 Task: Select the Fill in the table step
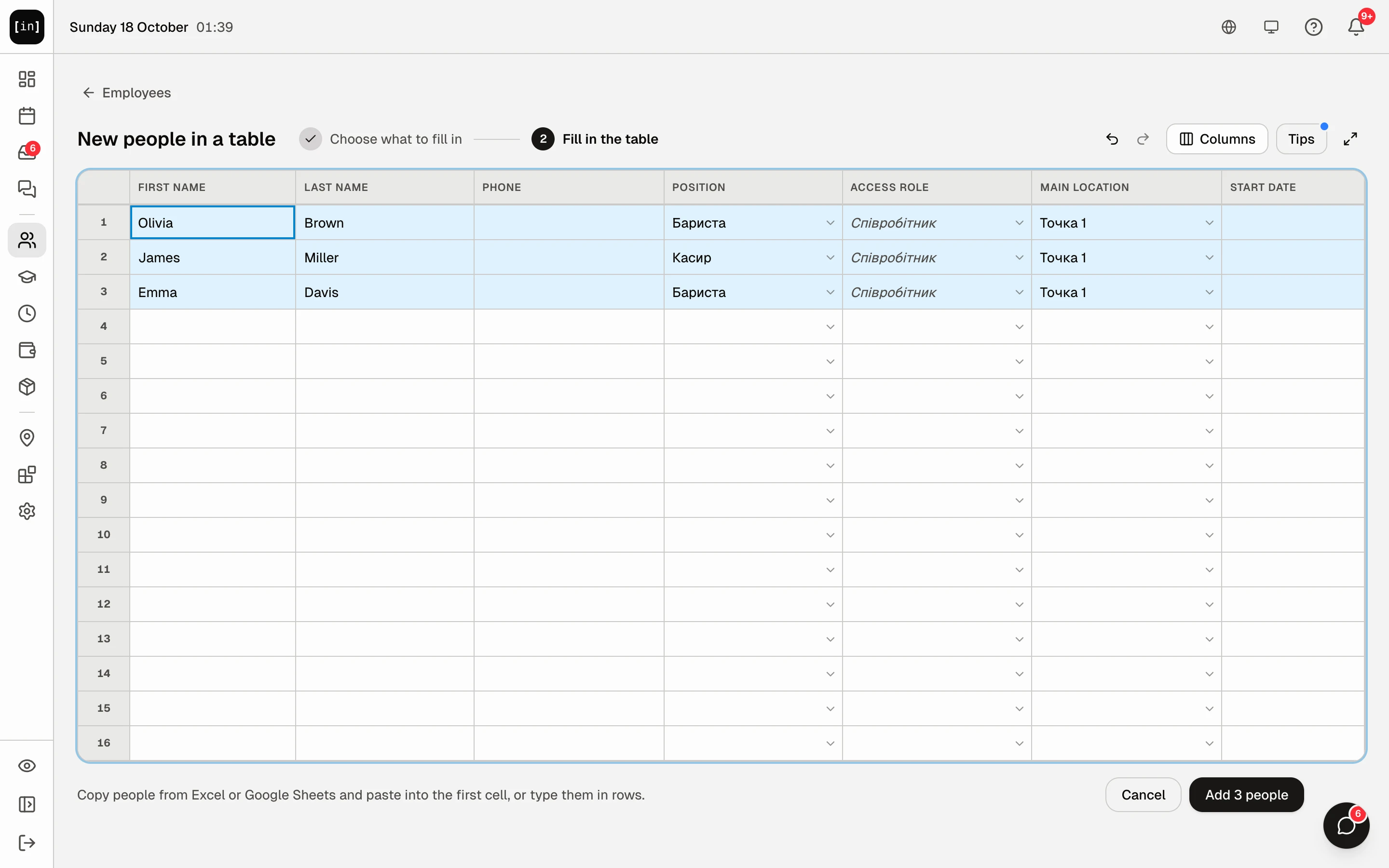coord(595,139)
